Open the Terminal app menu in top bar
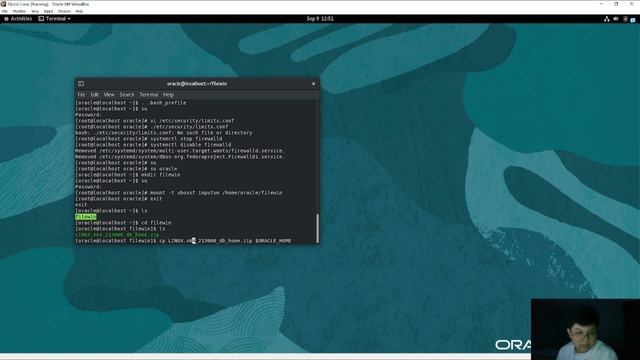This screenshot has height=360, width=640. coord(54,19)
